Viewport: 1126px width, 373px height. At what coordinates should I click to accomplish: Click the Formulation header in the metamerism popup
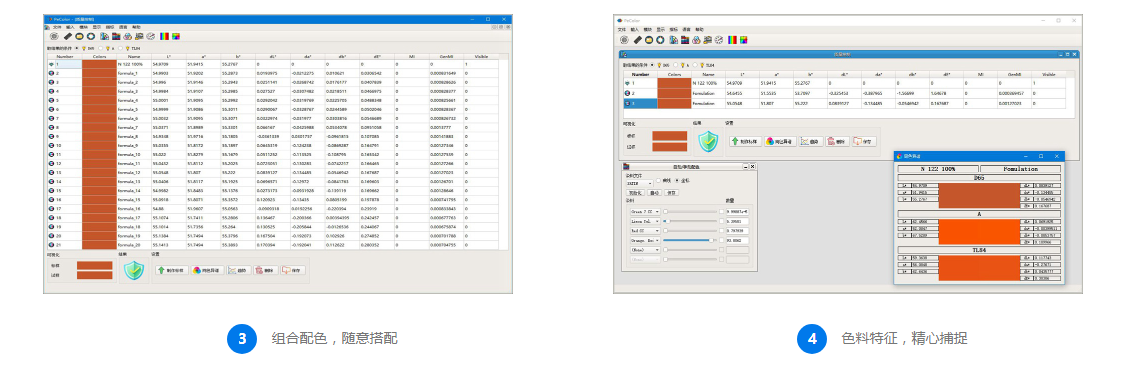tap(1019, 169)
